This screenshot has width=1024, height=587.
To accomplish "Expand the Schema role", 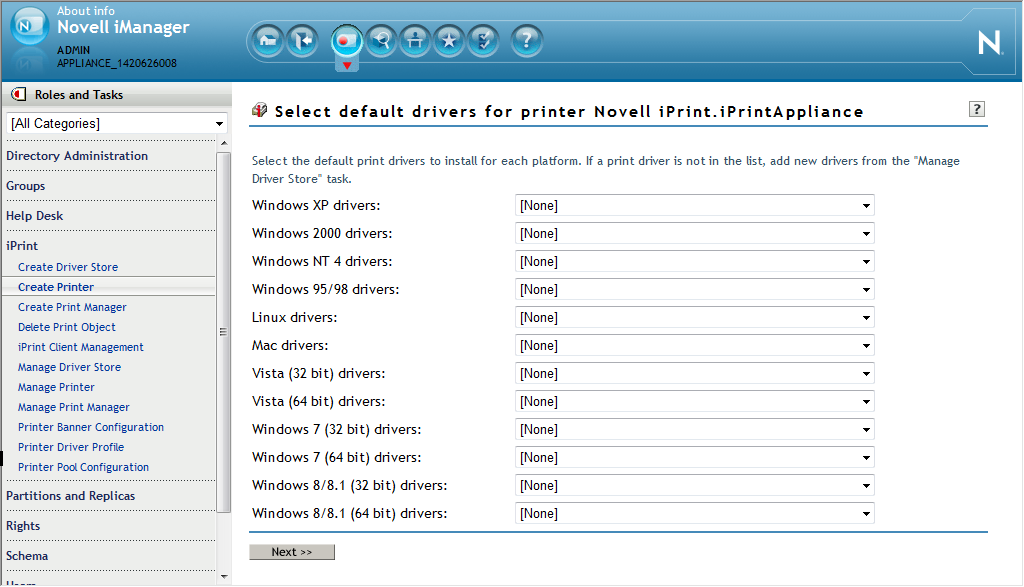I will click(27, 556).
